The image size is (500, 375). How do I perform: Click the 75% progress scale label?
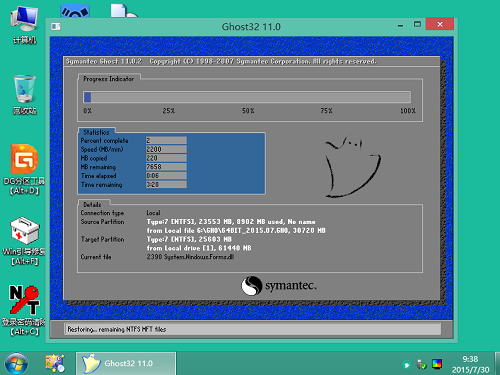(x=326, y=111)
